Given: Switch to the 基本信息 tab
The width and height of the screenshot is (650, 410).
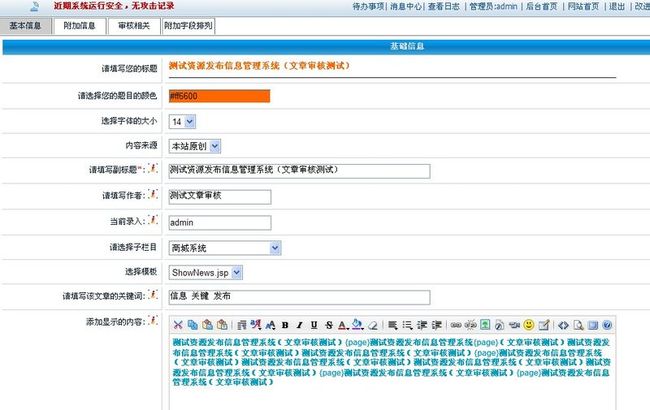Looking at the screenshot, I should 25,26.
